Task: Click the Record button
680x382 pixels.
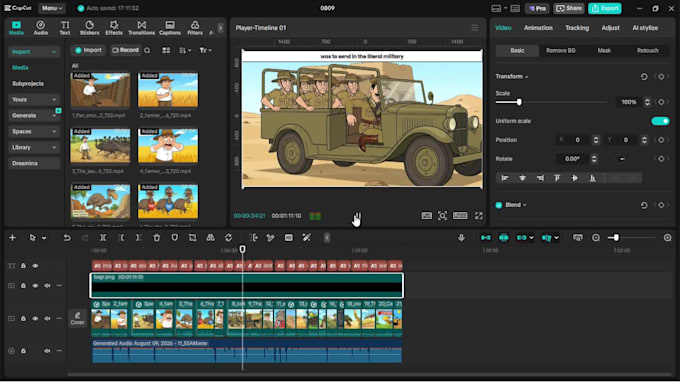Action: pos(125,50)
